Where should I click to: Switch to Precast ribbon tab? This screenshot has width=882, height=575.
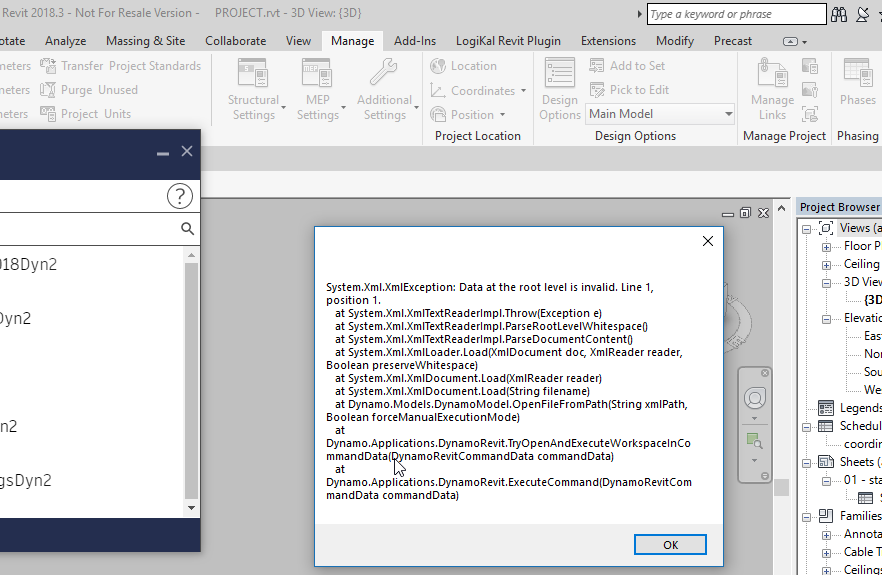732,41
